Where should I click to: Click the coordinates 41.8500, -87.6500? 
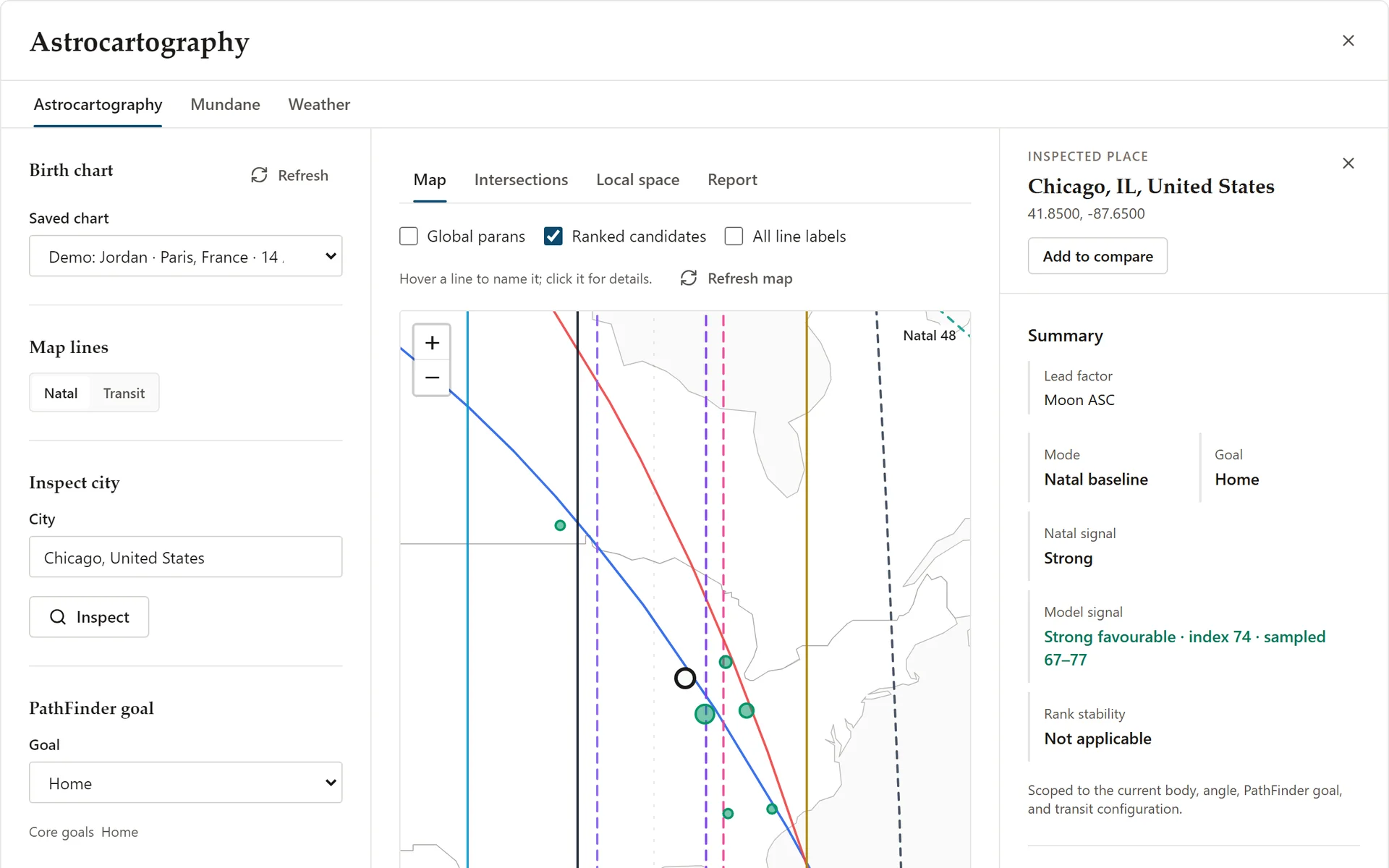[x=1086, y=213]
